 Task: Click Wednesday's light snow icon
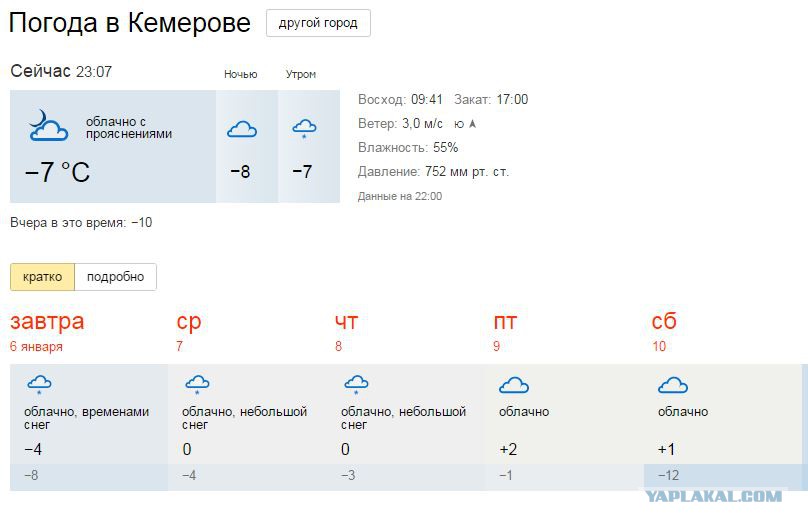coord(197,384)
